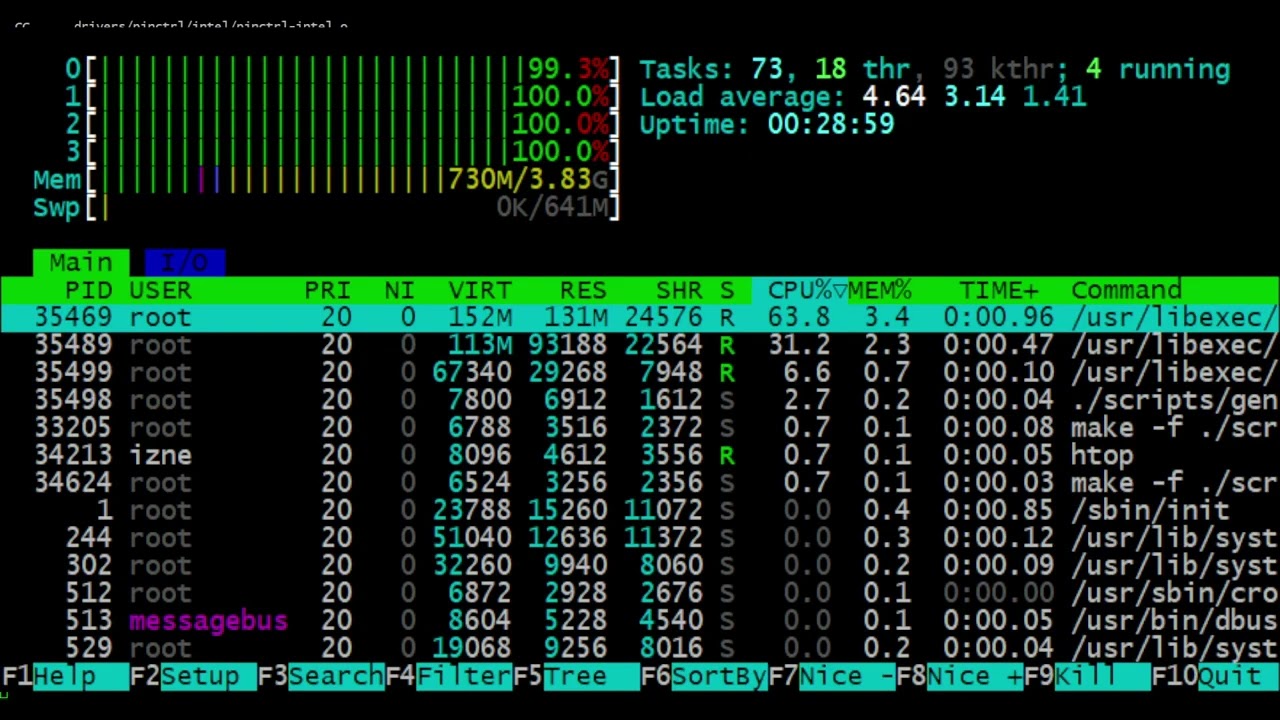This screenshot has height=720, width=1280.
Task: Sort by the S state column header
Action: point(727,290)
